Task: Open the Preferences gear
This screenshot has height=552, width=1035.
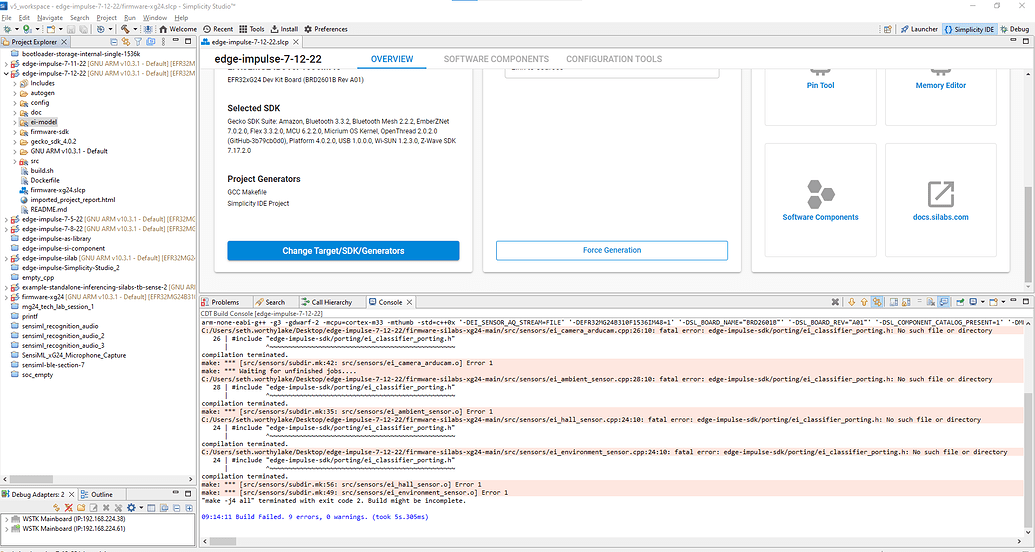Action: (x=325, y=29)
